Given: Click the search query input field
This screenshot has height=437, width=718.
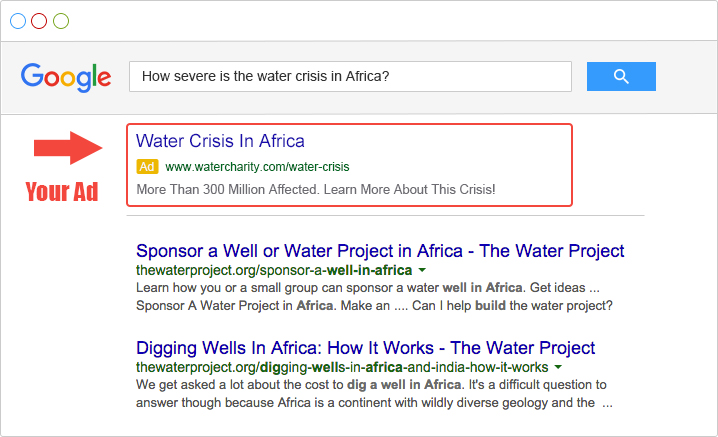Looking at the screenshot, I should coord(350,76).
